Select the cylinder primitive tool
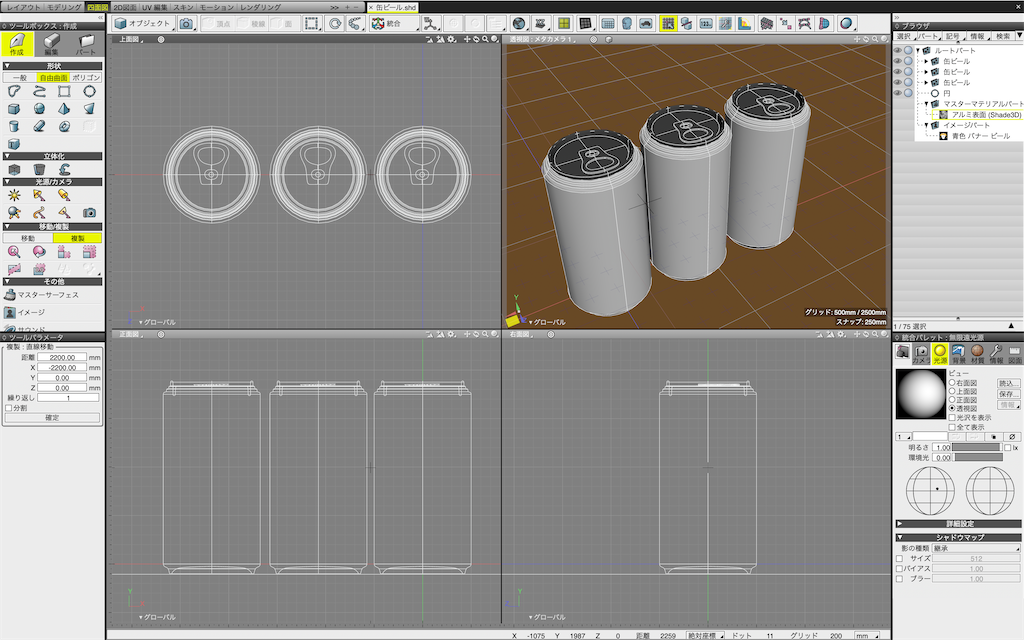The width and height of the screenshot is (1024, 640). point(14,126)
